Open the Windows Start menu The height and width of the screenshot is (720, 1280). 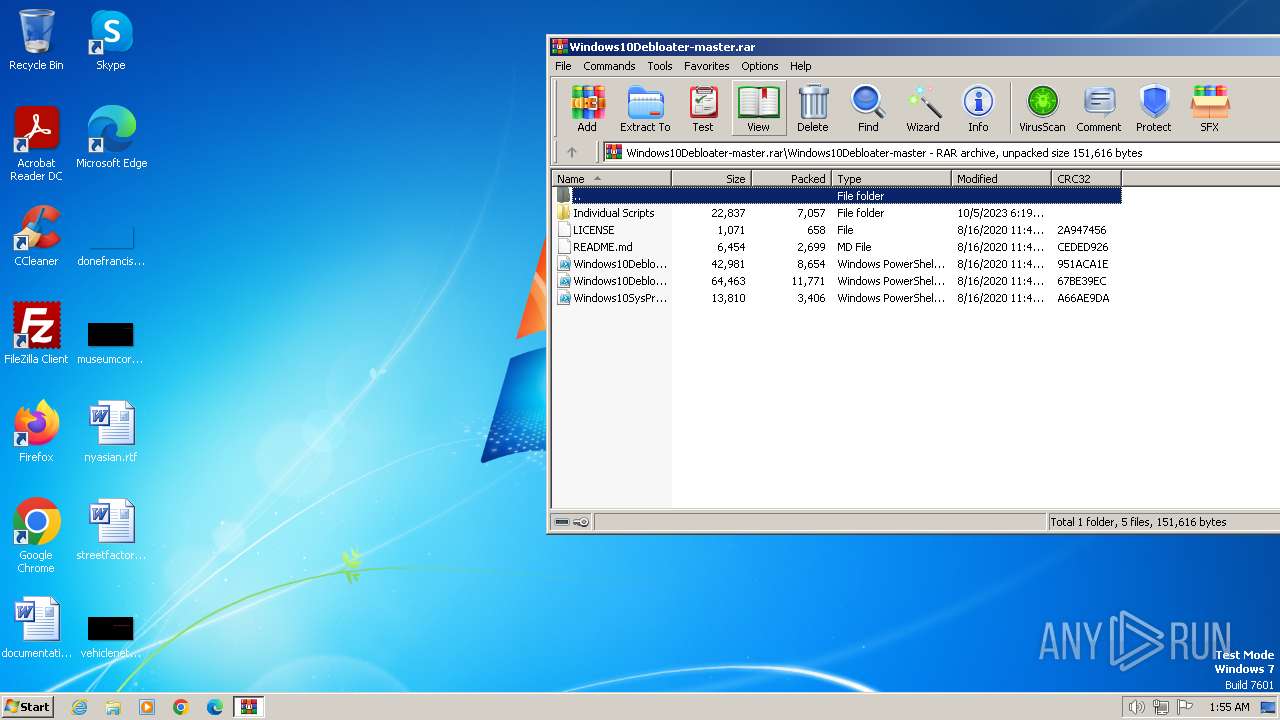(x=27, y=706)
